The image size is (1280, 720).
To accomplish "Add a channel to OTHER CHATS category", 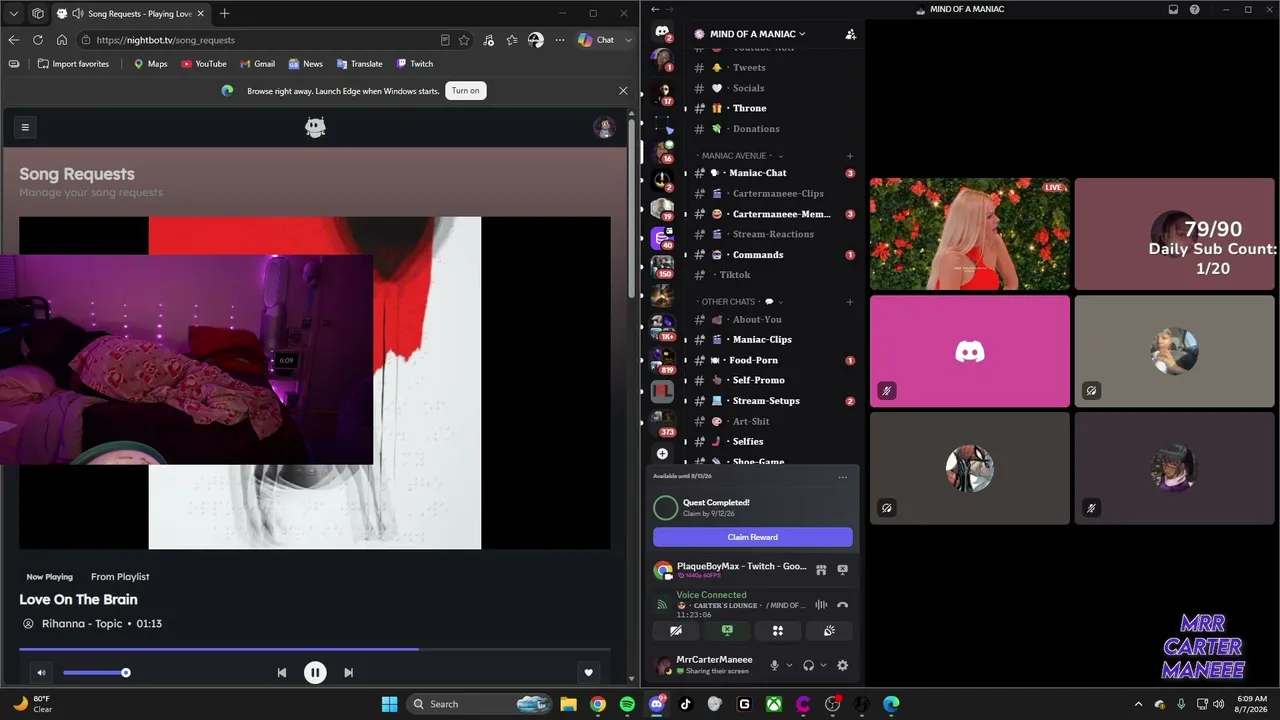I will click(x=850, y=301).
